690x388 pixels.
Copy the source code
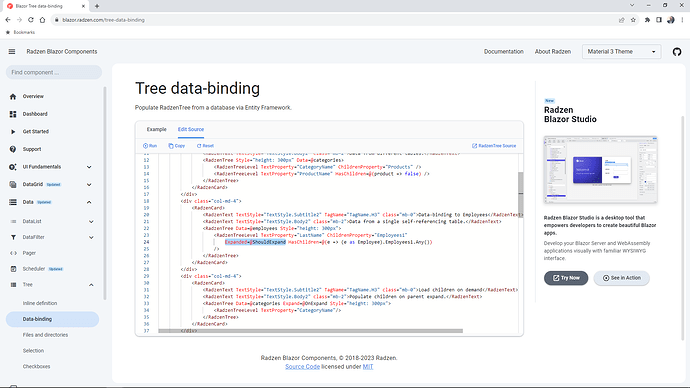click(x=176, y=146)
